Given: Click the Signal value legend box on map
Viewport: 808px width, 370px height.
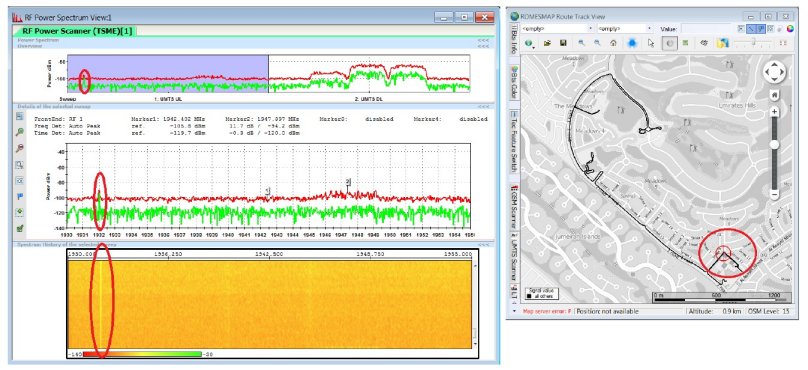Looking at the screenshot, I should (541, 294).
